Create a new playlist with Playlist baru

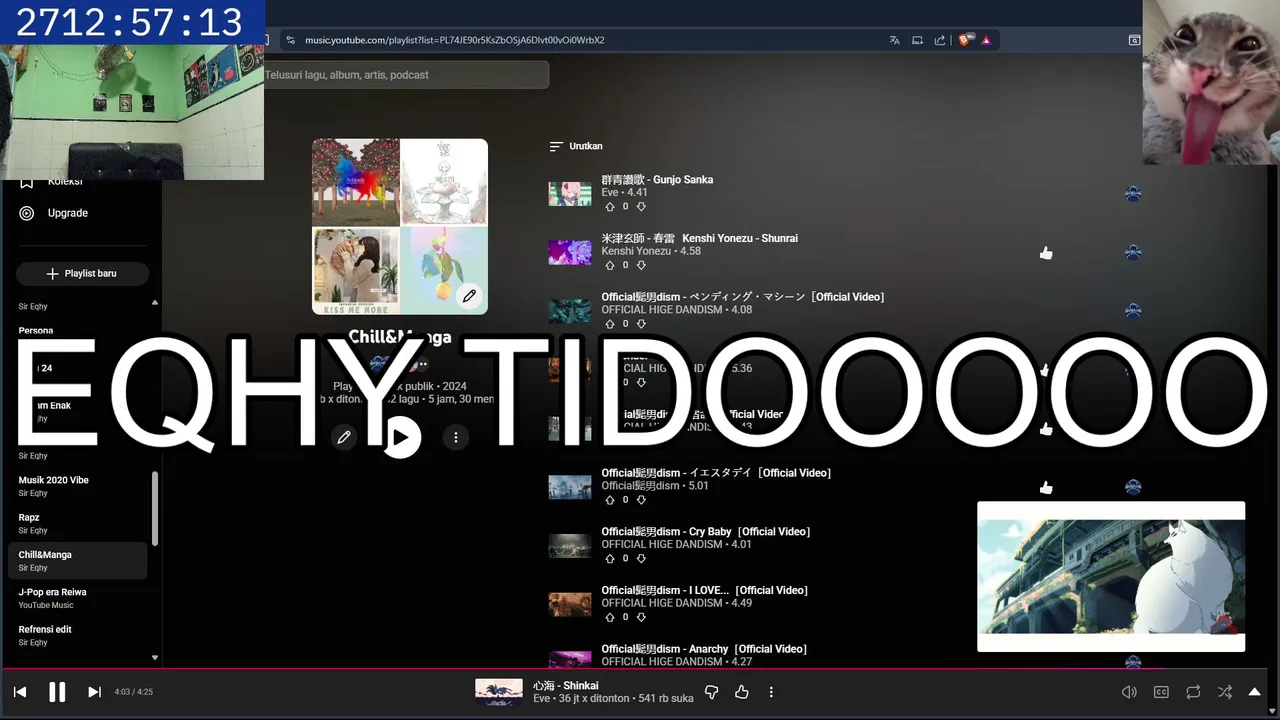point(82,274)
